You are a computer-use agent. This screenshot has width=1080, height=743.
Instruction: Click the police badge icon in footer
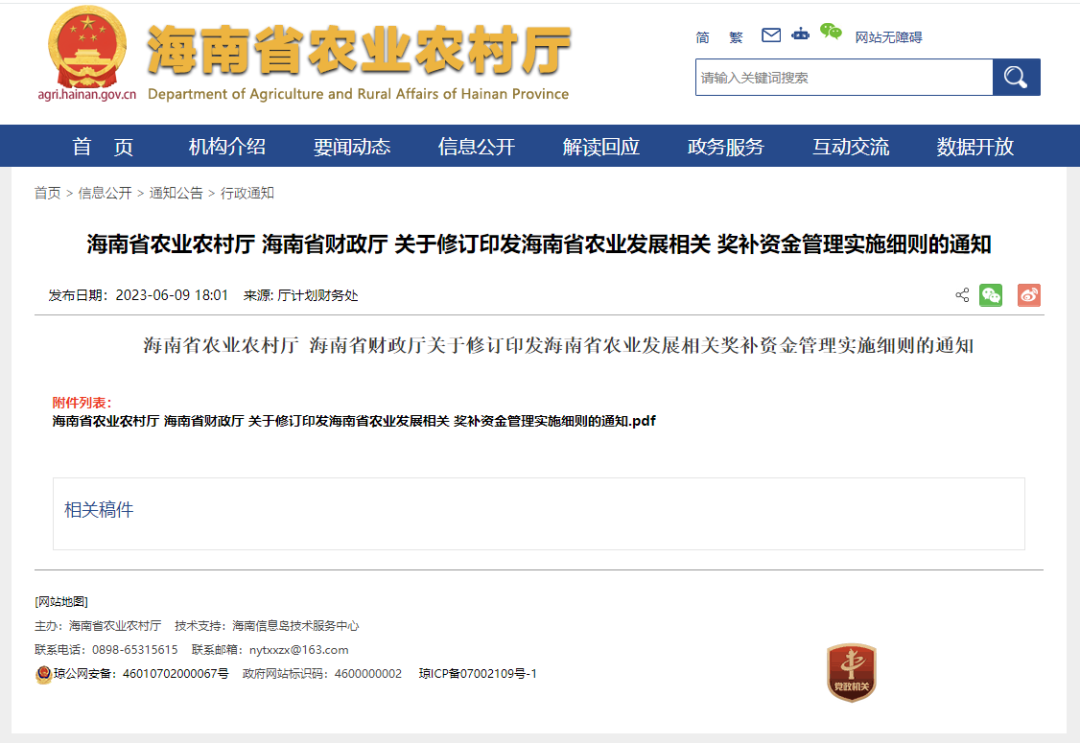[43, 674]
